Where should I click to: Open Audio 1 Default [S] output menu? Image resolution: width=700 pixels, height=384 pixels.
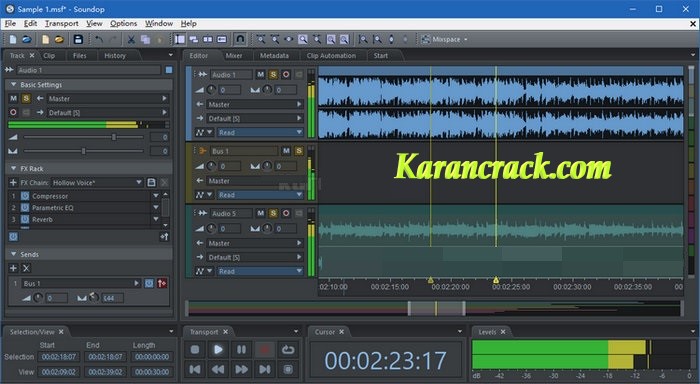click(x=255, y=118)
